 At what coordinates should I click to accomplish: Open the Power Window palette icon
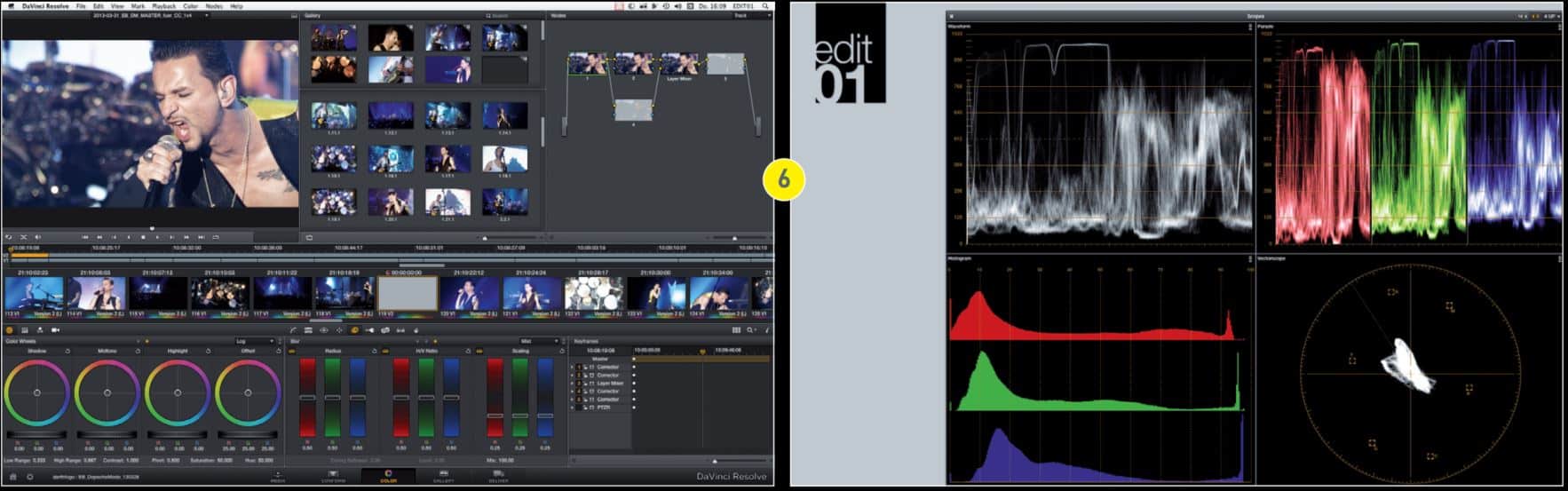click(324, 330)
